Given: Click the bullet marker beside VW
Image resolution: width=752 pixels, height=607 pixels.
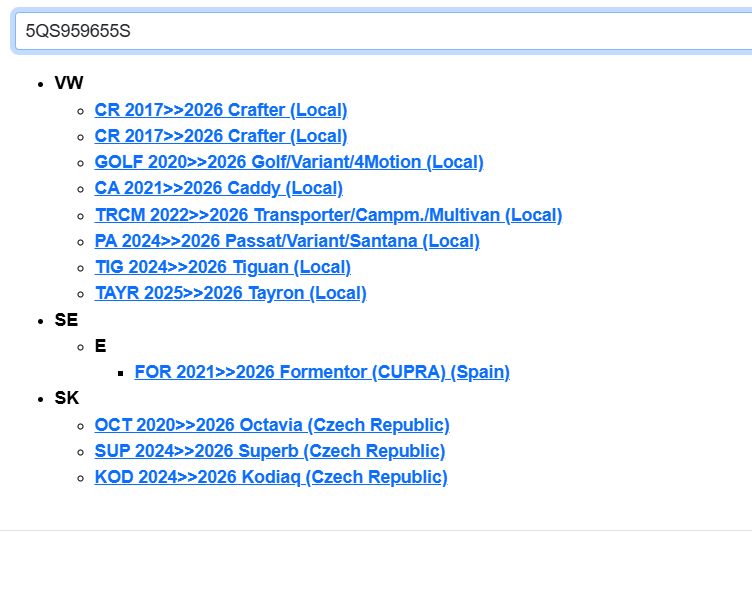Looking at the screenshot, I should [40, 84].
